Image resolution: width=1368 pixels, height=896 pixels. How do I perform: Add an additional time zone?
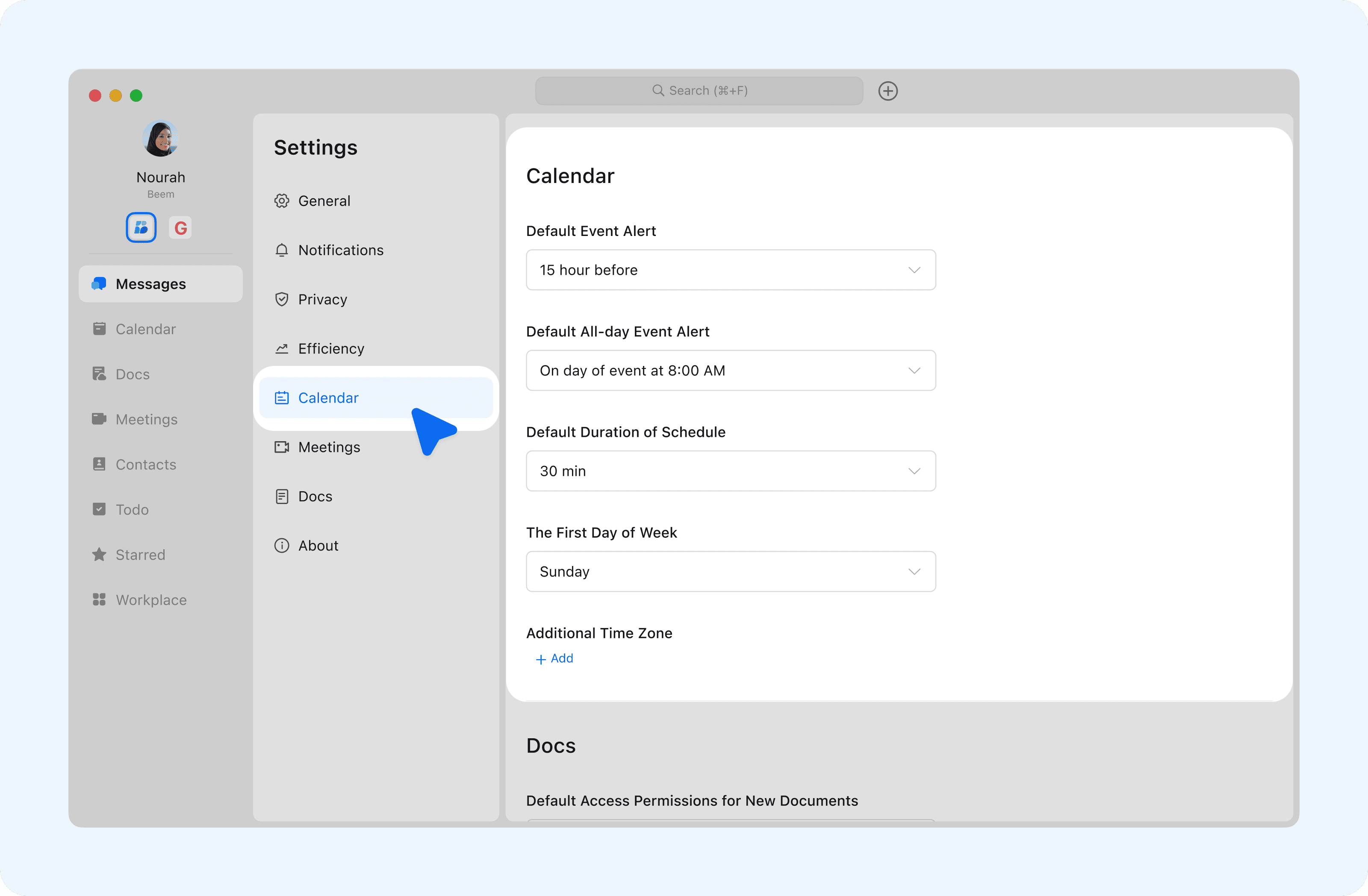click(x=554, y=658)
